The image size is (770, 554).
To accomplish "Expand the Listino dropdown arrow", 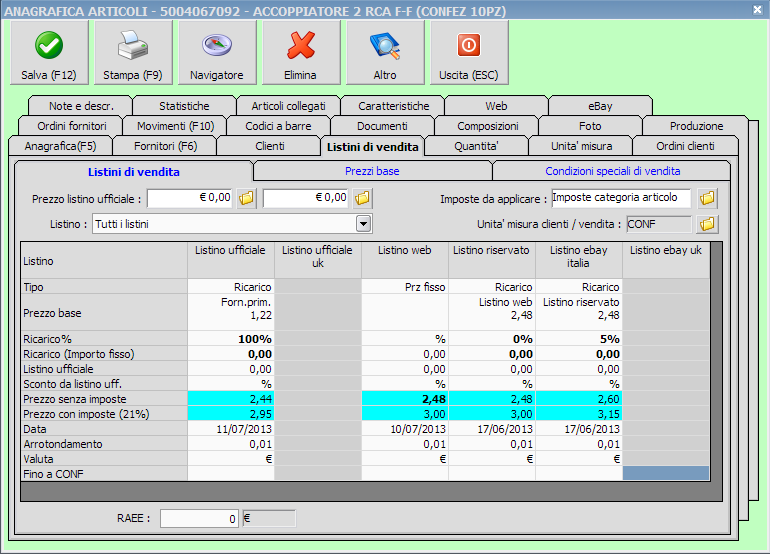I will (x=363, y=224).
